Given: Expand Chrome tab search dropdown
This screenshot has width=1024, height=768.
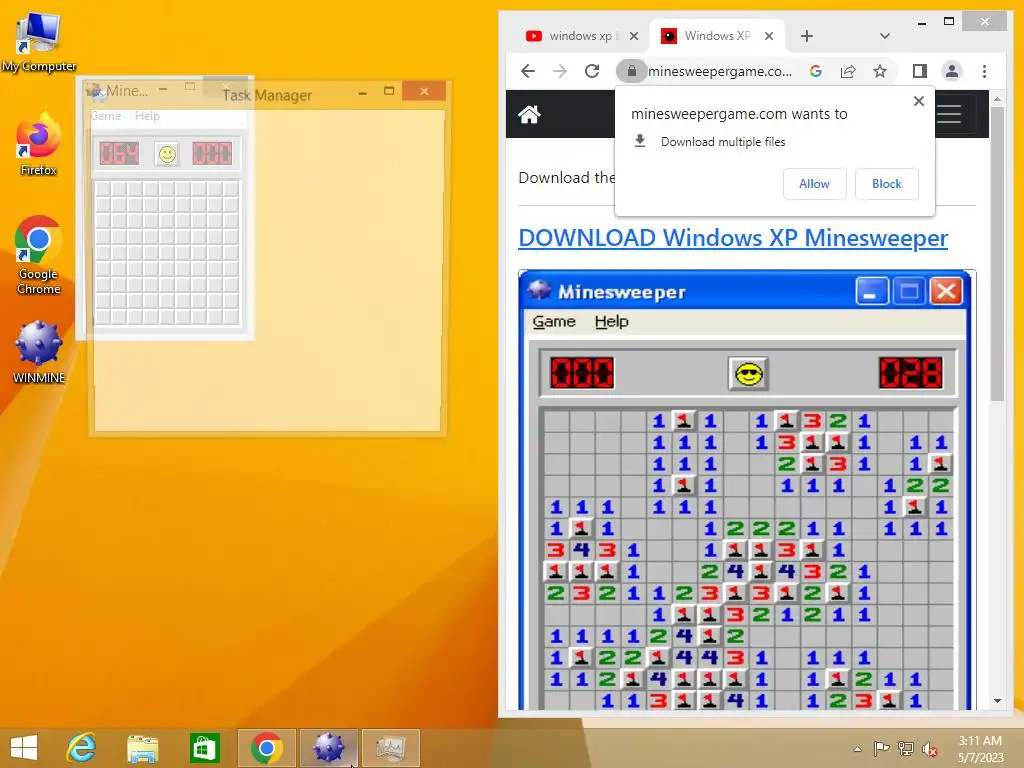Looking at the screenshot, I should [x=885, y=36].
